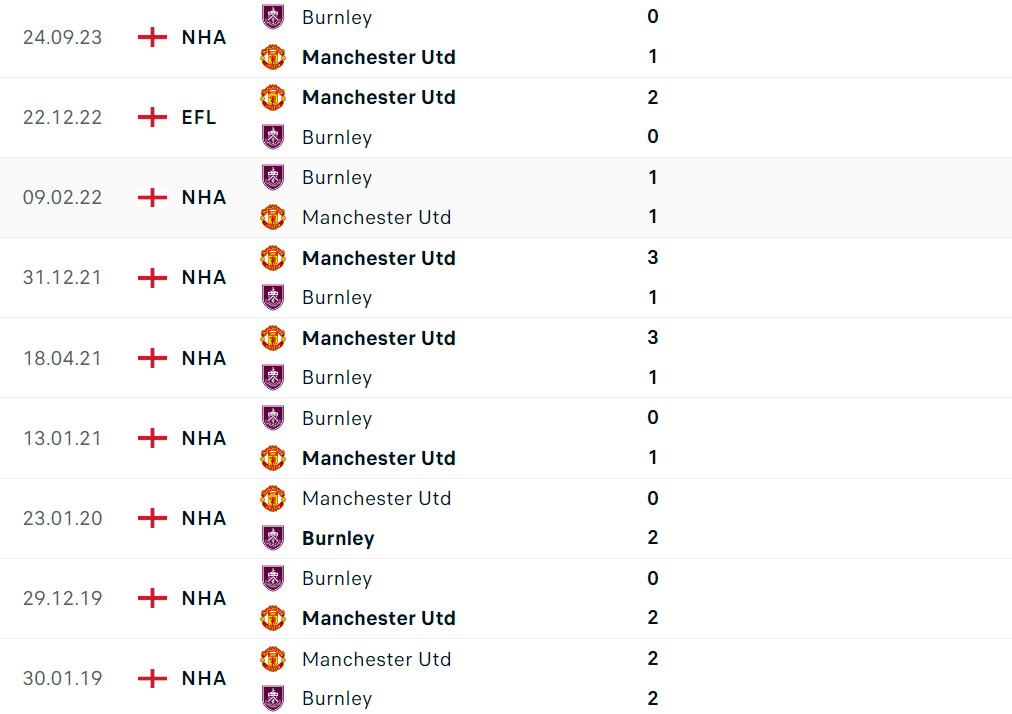Image resolution: width=1012 pixels, height=714 pixels.
Task: Open Burnley team in 30.01.19 match
Action: click(x=337, y=698)
